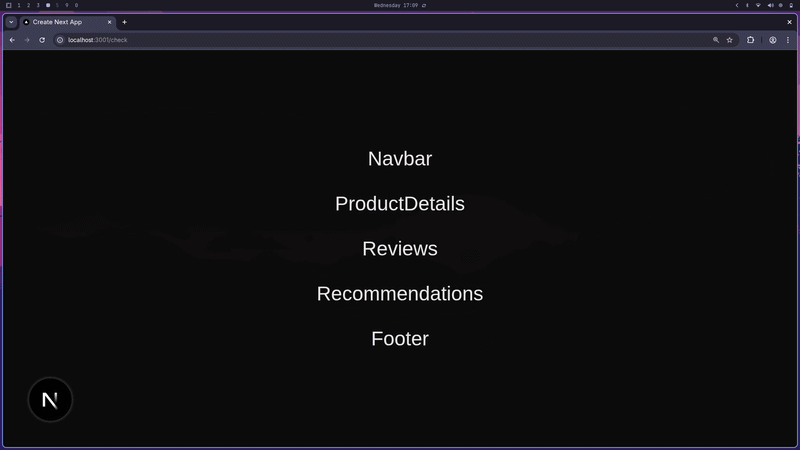Close the Create Next App tab
The width and height of the screenshot is (800, 450).
click(110, 22)
